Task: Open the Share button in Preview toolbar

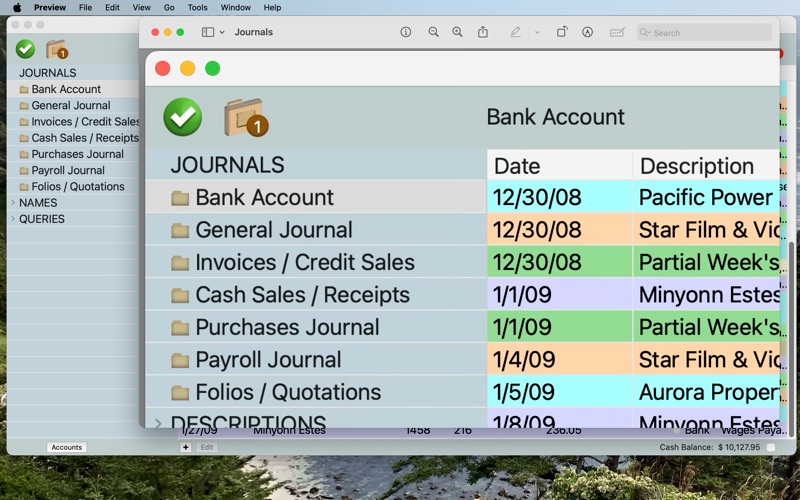Action: pyautogui.click(x=483, y=32)
